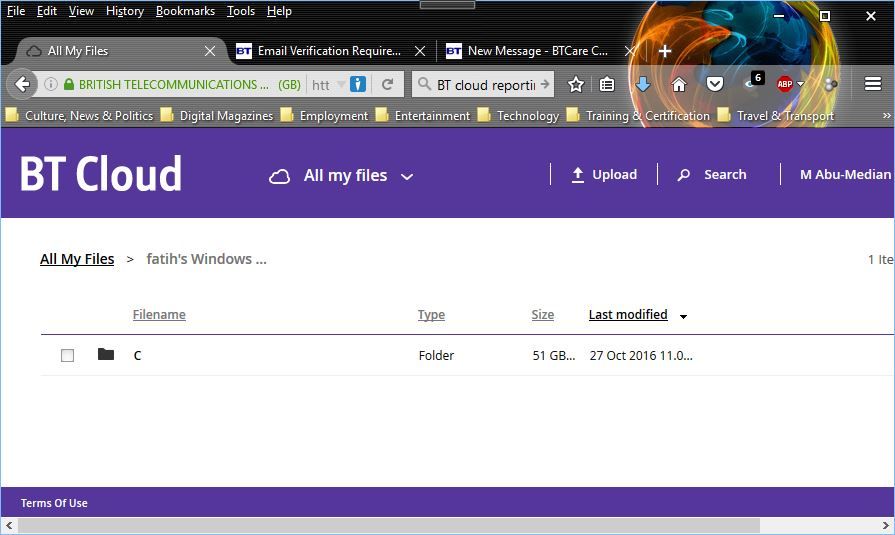
Task: Go back with the browser back arrow
Action: click(x=22, y=85)
